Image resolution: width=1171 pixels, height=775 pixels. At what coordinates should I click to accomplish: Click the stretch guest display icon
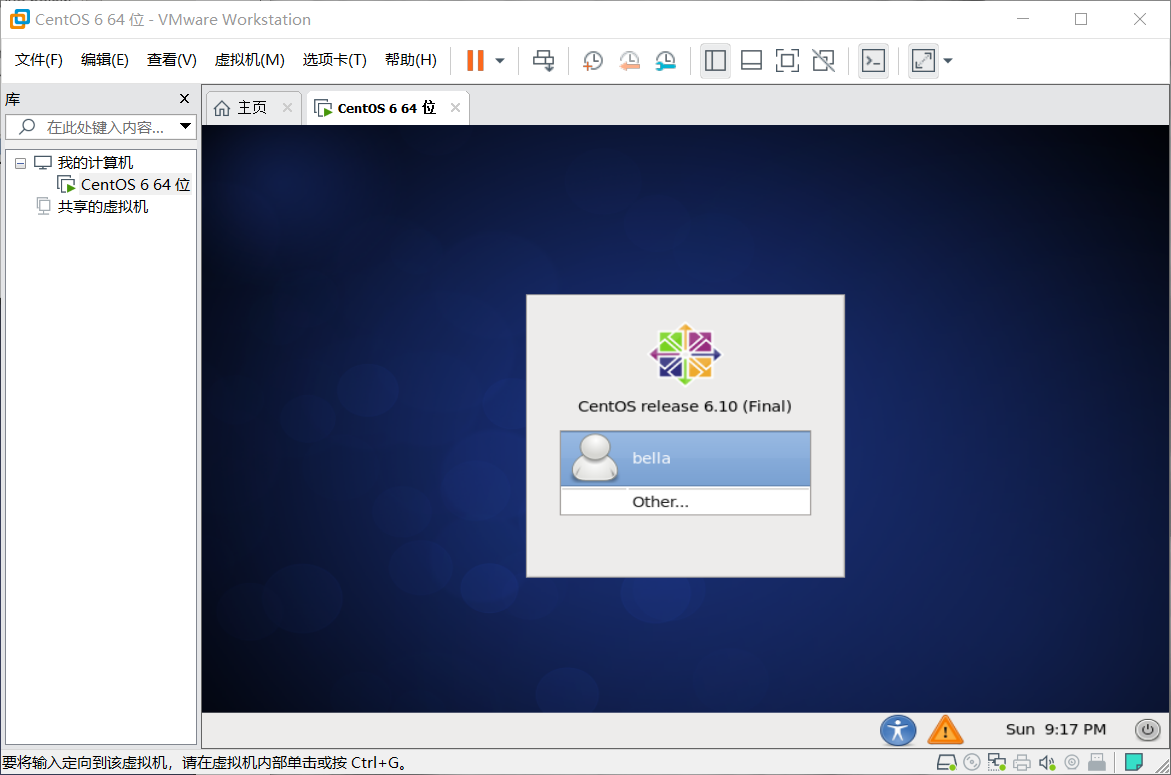(923, 60)
